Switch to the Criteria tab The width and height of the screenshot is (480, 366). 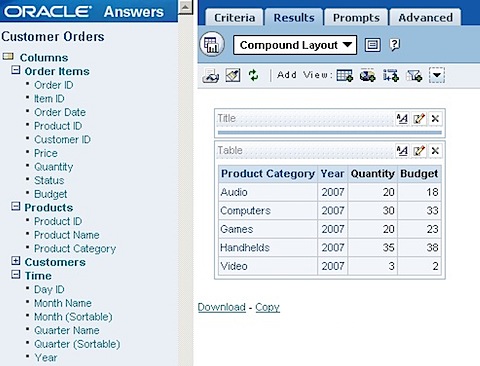click(234, 18)
